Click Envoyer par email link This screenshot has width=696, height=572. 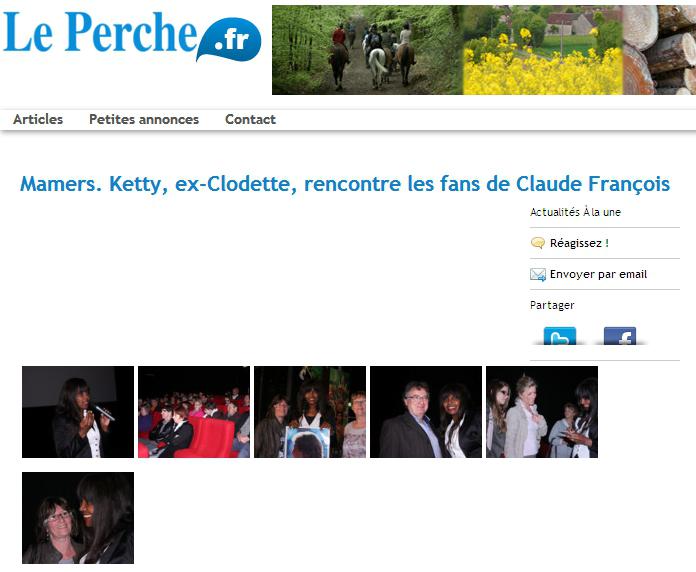coord(598,274)
